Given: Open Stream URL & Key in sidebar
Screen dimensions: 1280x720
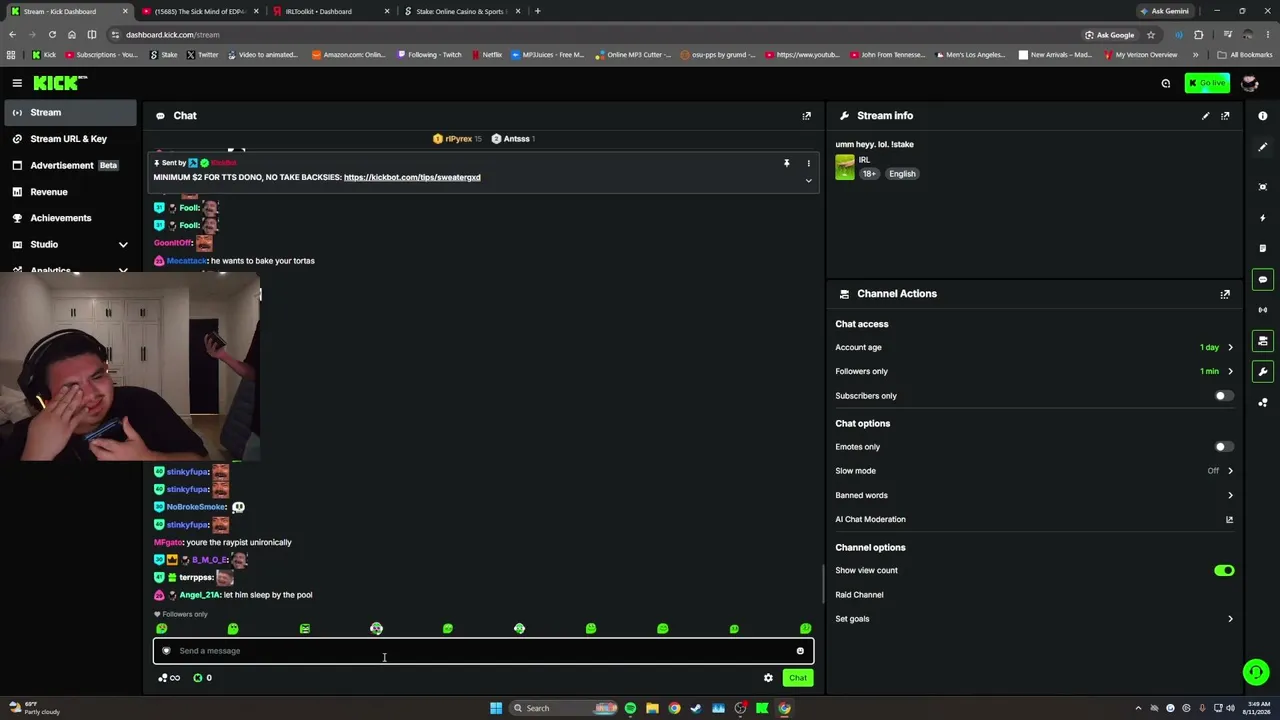Looking at the screenshot, I should tap(70, 139).
